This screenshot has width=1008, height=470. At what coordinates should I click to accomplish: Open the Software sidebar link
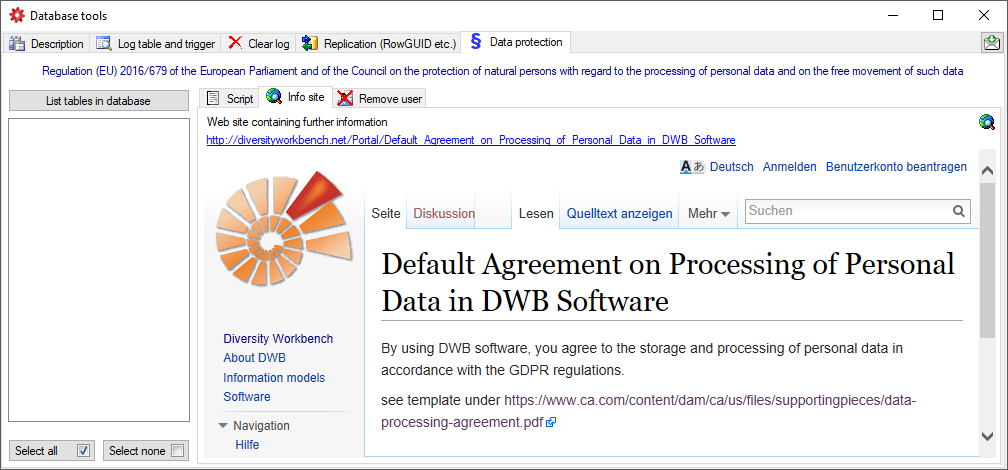[247, 397]
